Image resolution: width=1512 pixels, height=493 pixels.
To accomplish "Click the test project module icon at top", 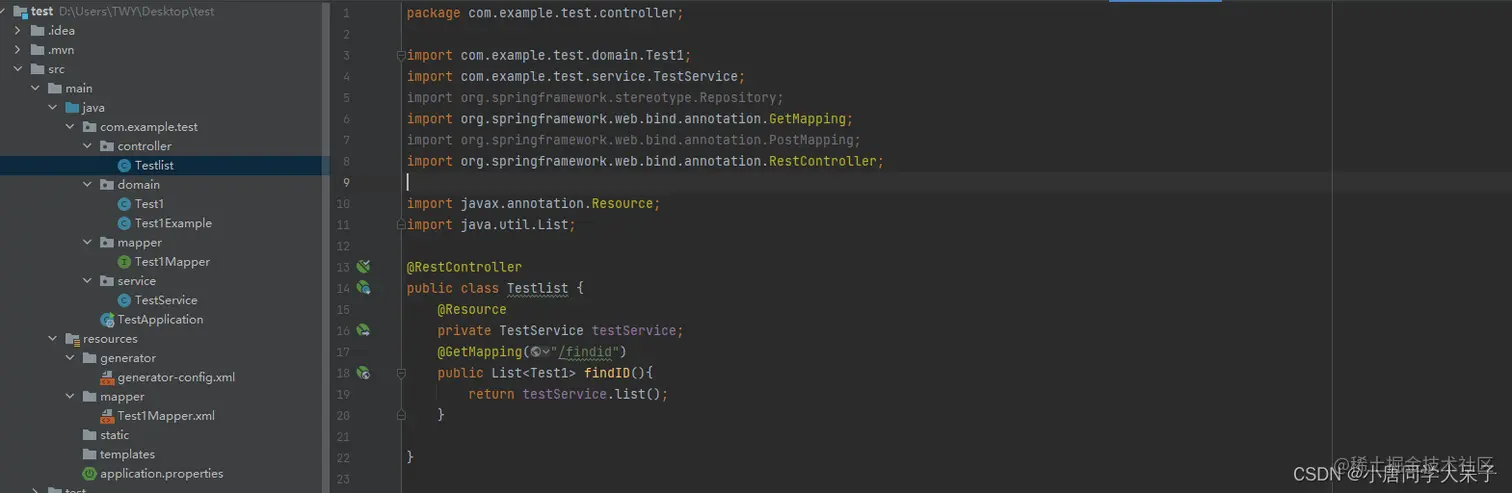I will [20, 12].
